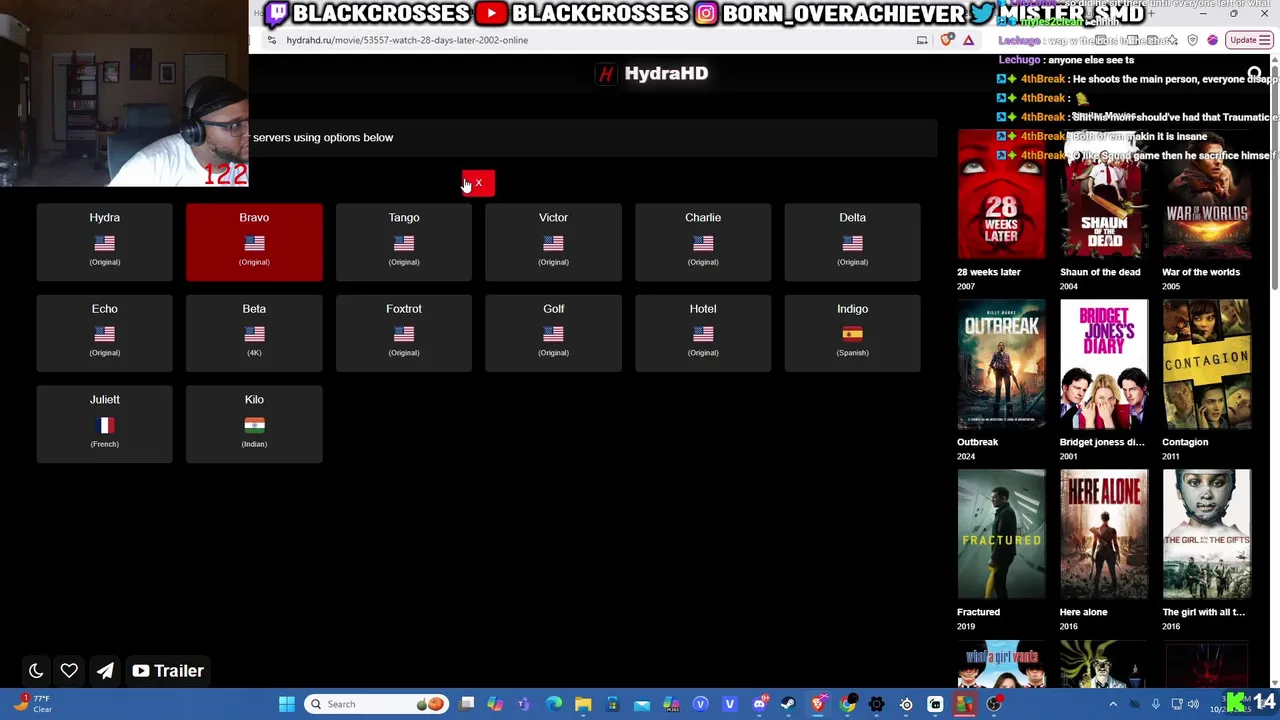
Task: Share via the paper plane icon
Action: tap(105, 671)
